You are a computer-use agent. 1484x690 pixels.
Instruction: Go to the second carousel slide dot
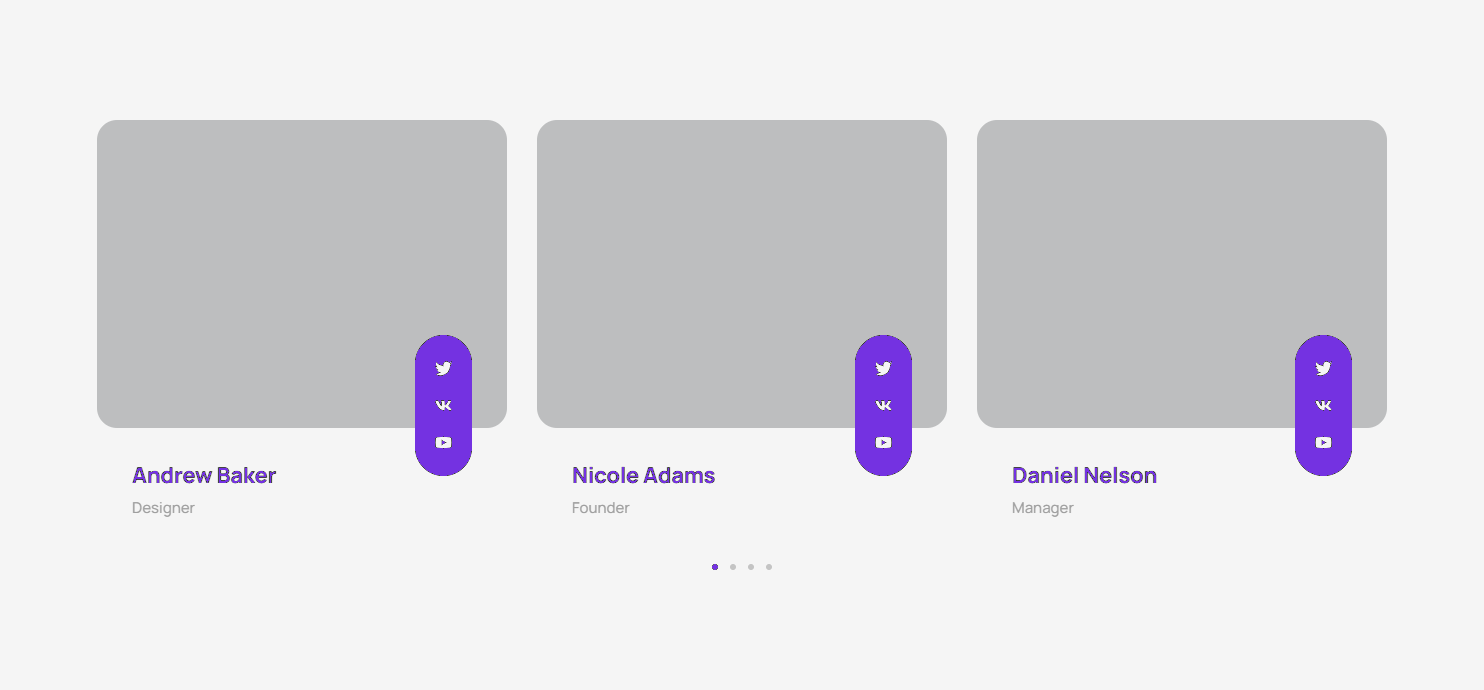[x=733, y=567]
